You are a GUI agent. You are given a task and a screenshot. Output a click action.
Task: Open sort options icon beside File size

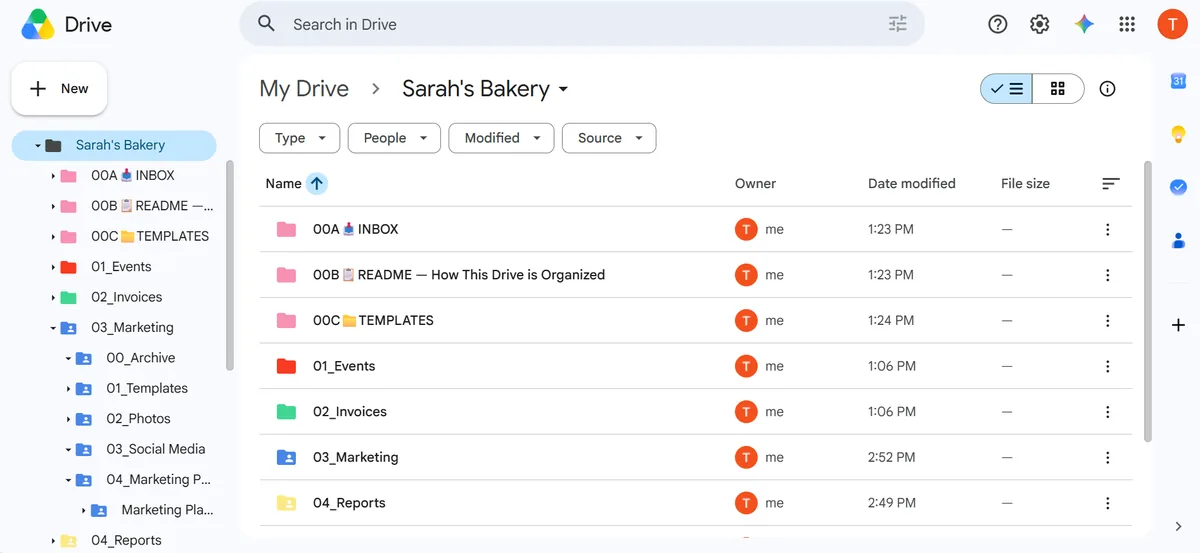pyautogui.click(x=1110, y=184)
